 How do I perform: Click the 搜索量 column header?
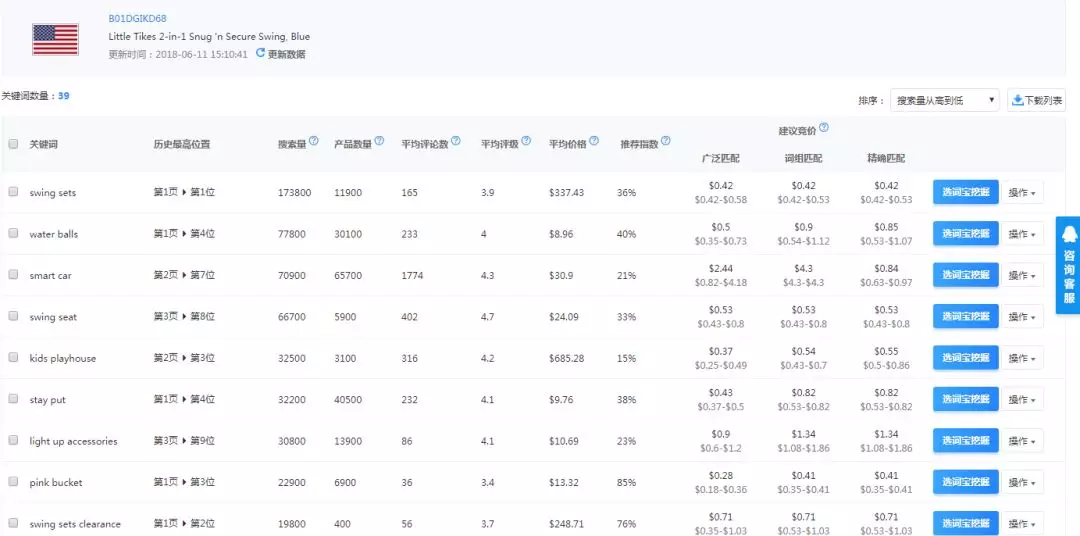292,145
